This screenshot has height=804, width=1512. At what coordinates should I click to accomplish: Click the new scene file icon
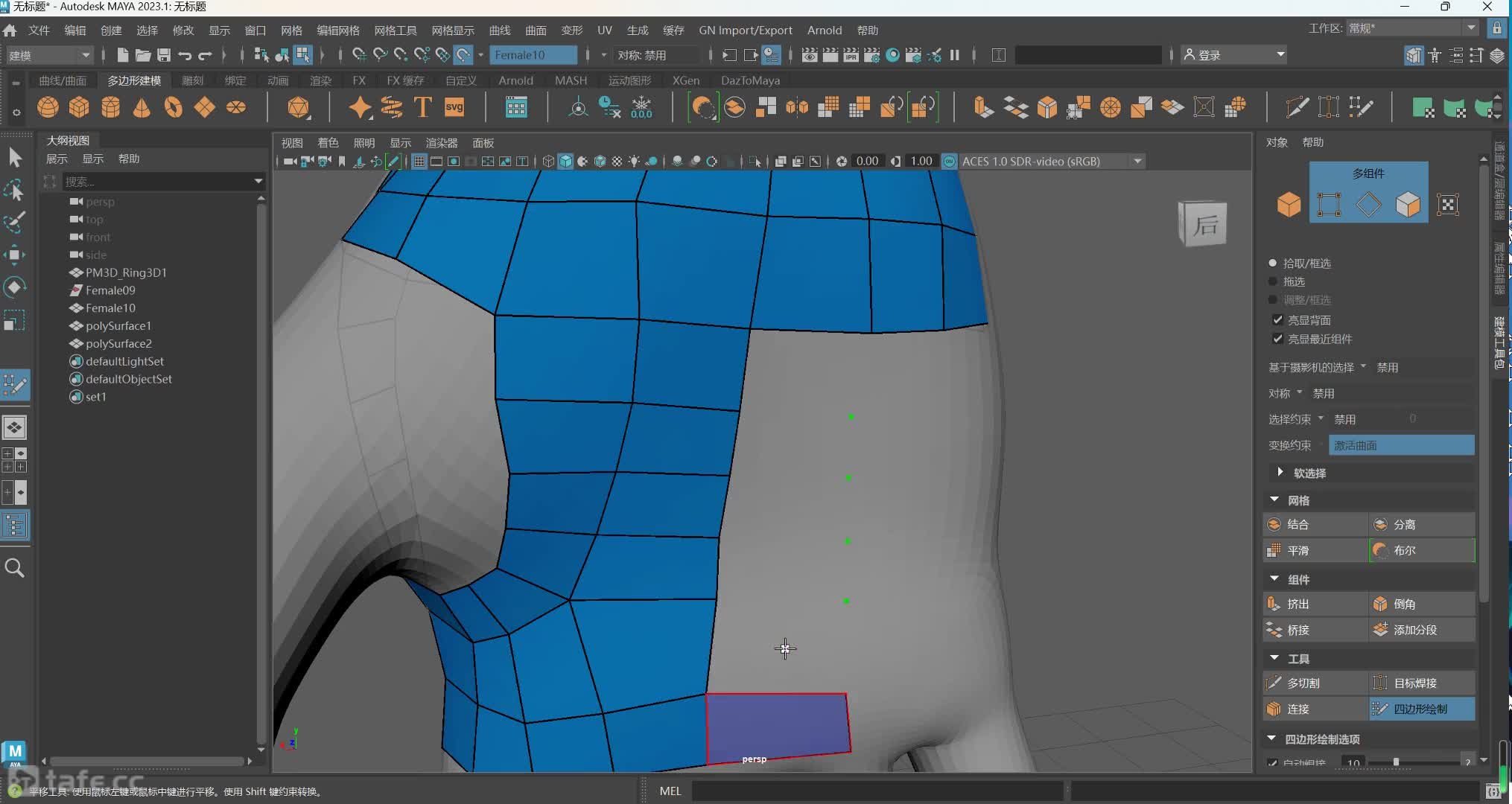tap(123, 54)
